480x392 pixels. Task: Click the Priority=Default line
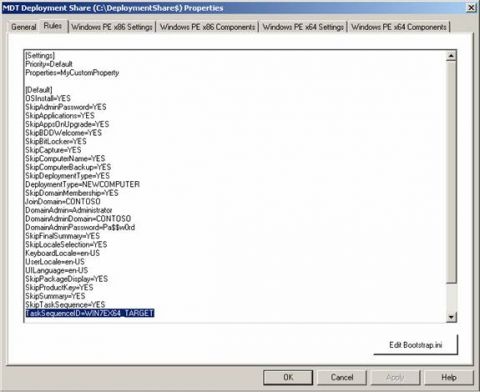(x=49, y=64)
